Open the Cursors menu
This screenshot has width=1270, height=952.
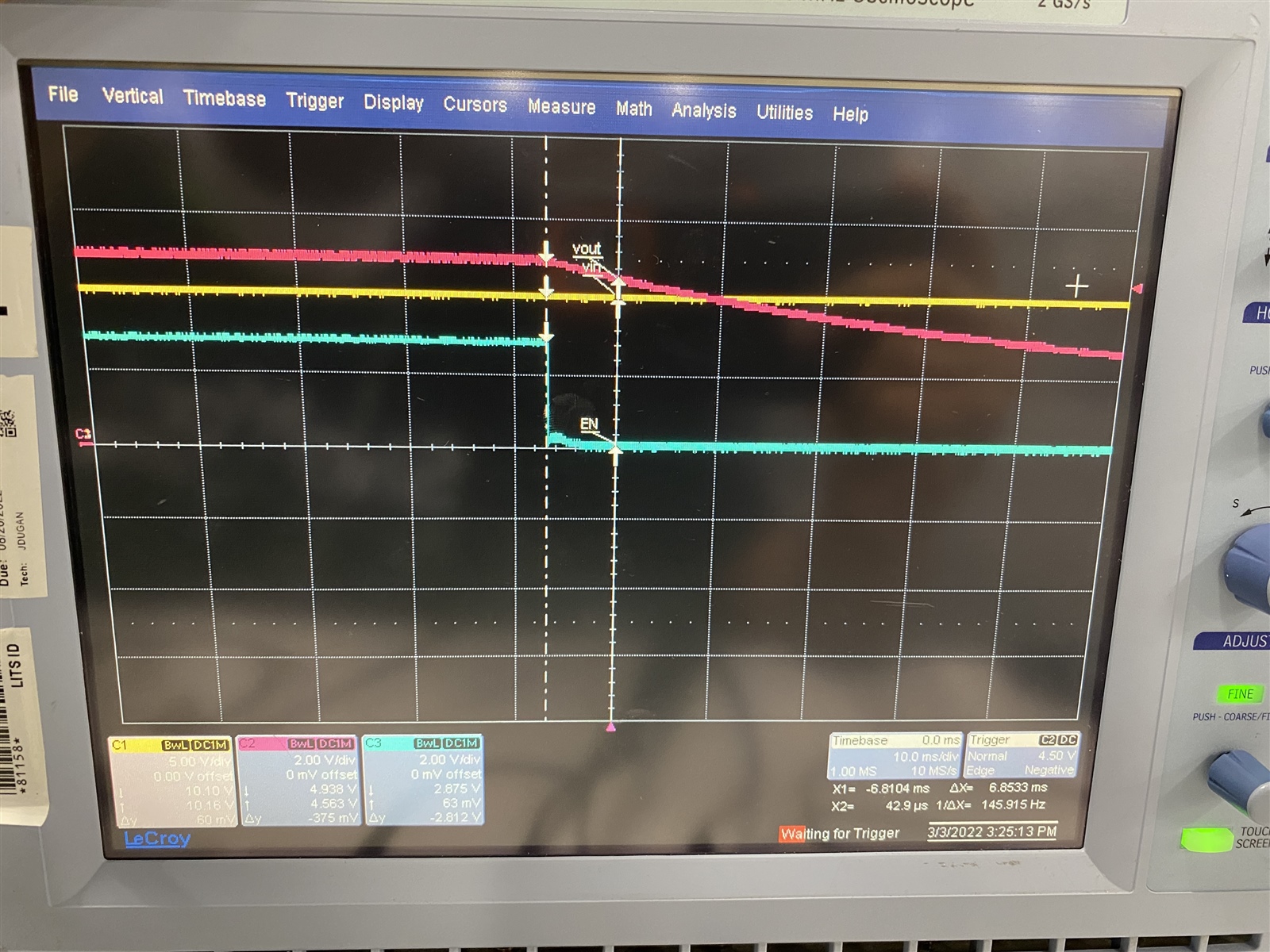tap(475, 105)
